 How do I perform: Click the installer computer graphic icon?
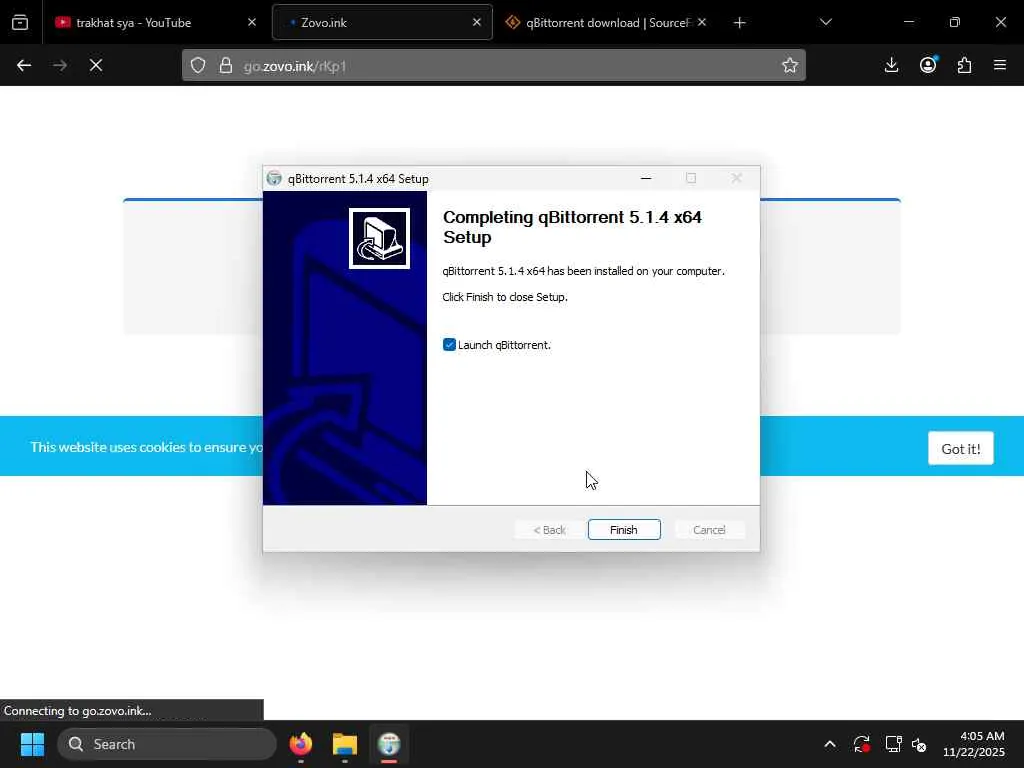point(379,238)
